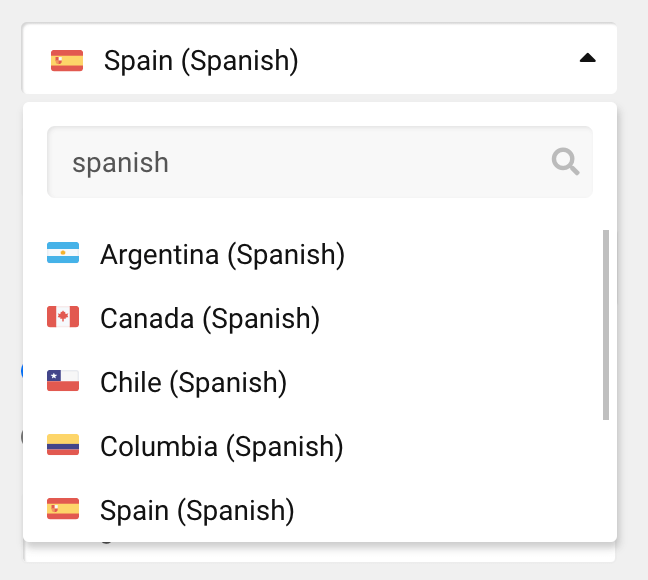Click the typed 'spanish' query text
The width and height of the screenshot is (648, 580).
click(120, 162)
